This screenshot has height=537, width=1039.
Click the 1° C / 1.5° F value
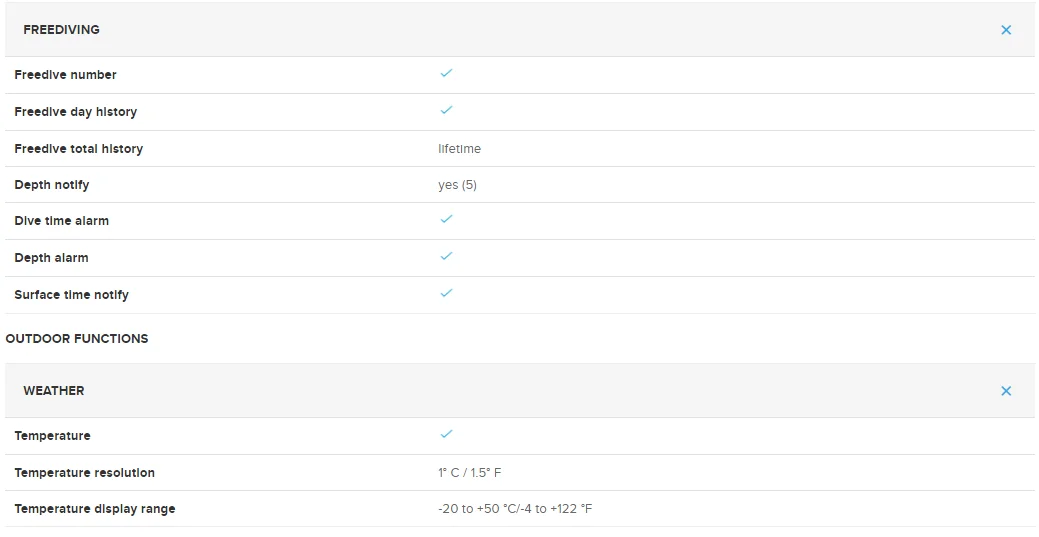click(x=469, y=473)
